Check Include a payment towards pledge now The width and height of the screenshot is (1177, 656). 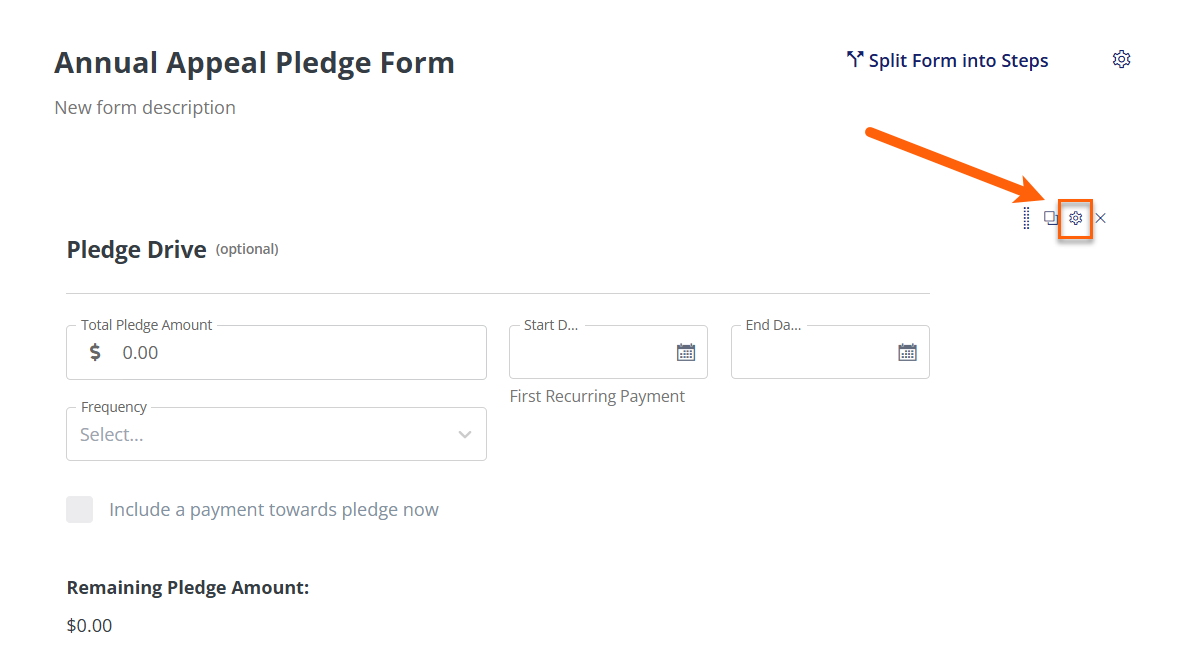80,509
